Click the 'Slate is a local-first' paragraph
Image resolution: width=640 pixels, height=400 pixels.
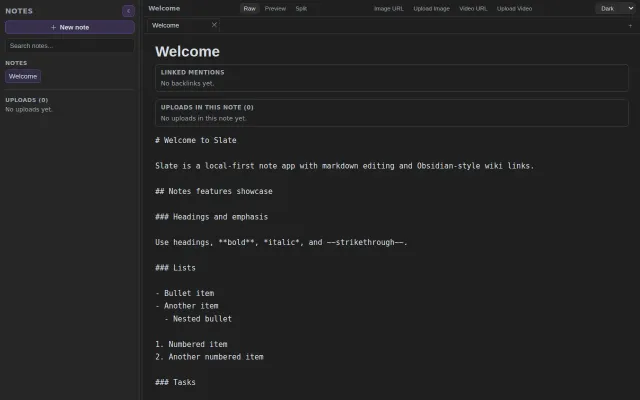point(344,166)
